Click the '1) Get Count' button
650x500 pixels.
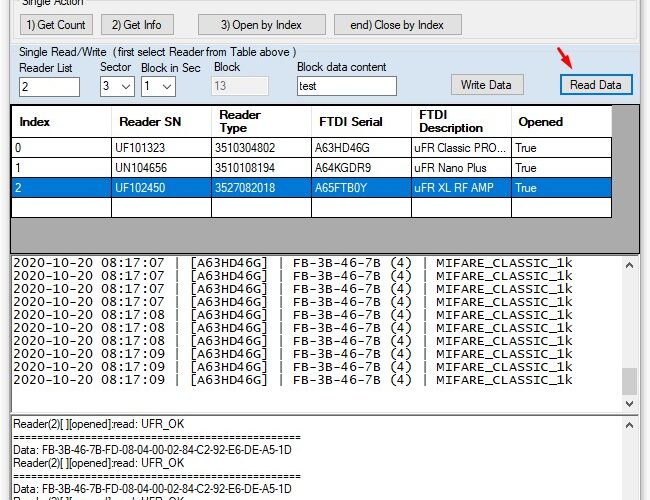[56, 25]
